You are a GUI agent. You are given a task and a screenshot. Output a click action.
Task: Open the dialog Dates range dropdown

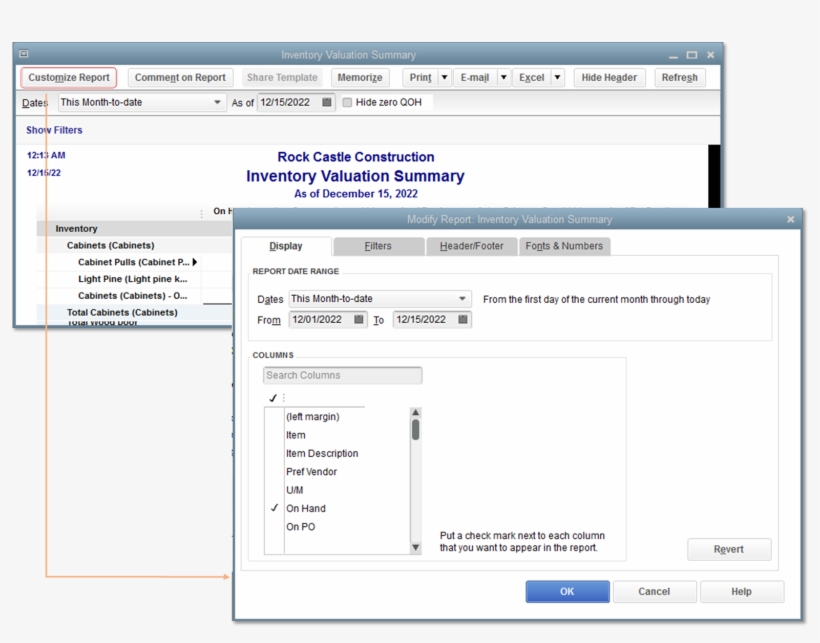point(380,299)
